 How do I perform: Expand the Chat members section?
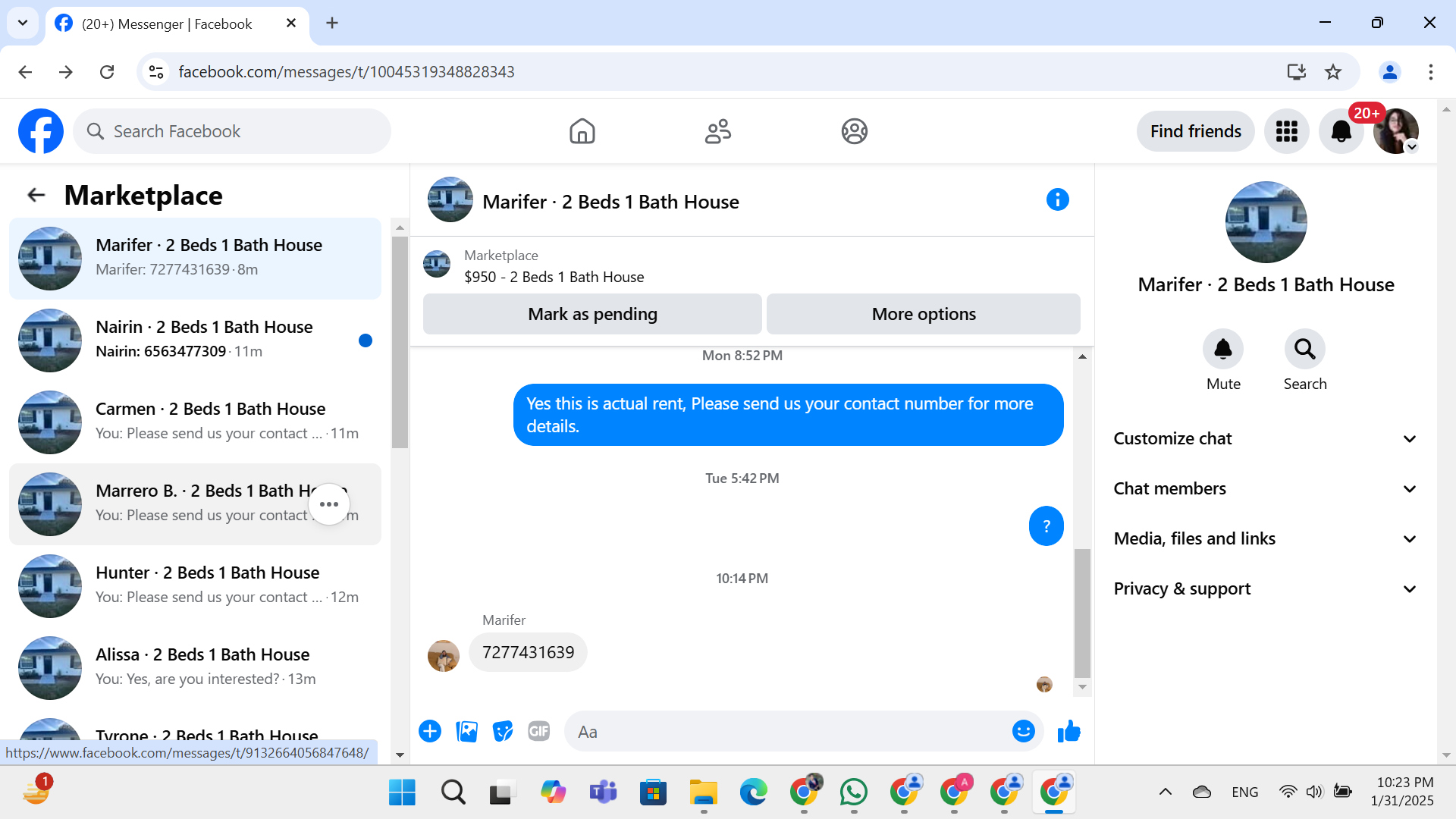click(1266, 489)
